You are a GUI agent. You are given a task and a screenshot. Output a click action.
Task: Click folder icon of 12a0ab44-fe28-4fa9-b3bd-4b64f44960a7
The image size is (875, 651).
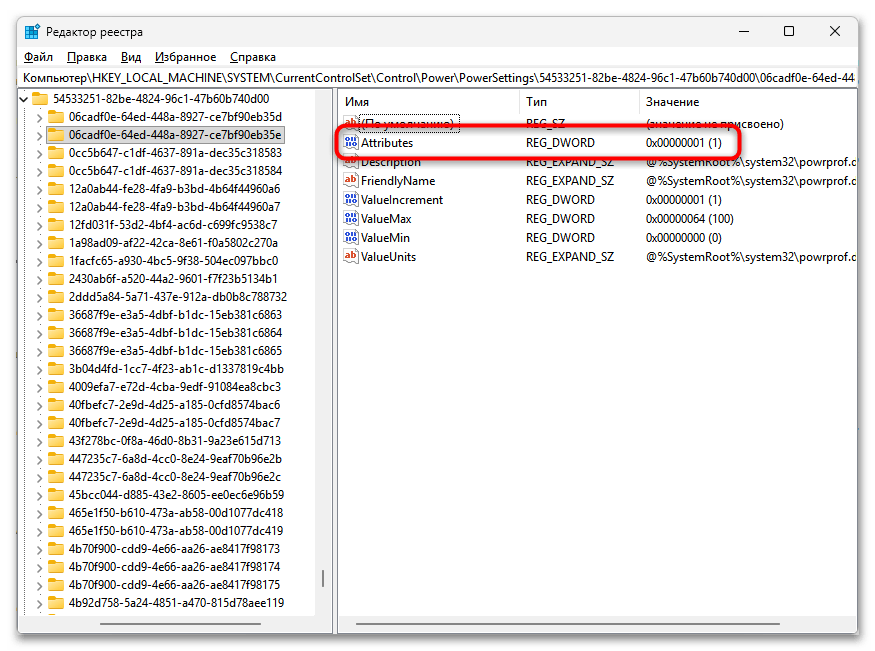(x=55, y=206)
